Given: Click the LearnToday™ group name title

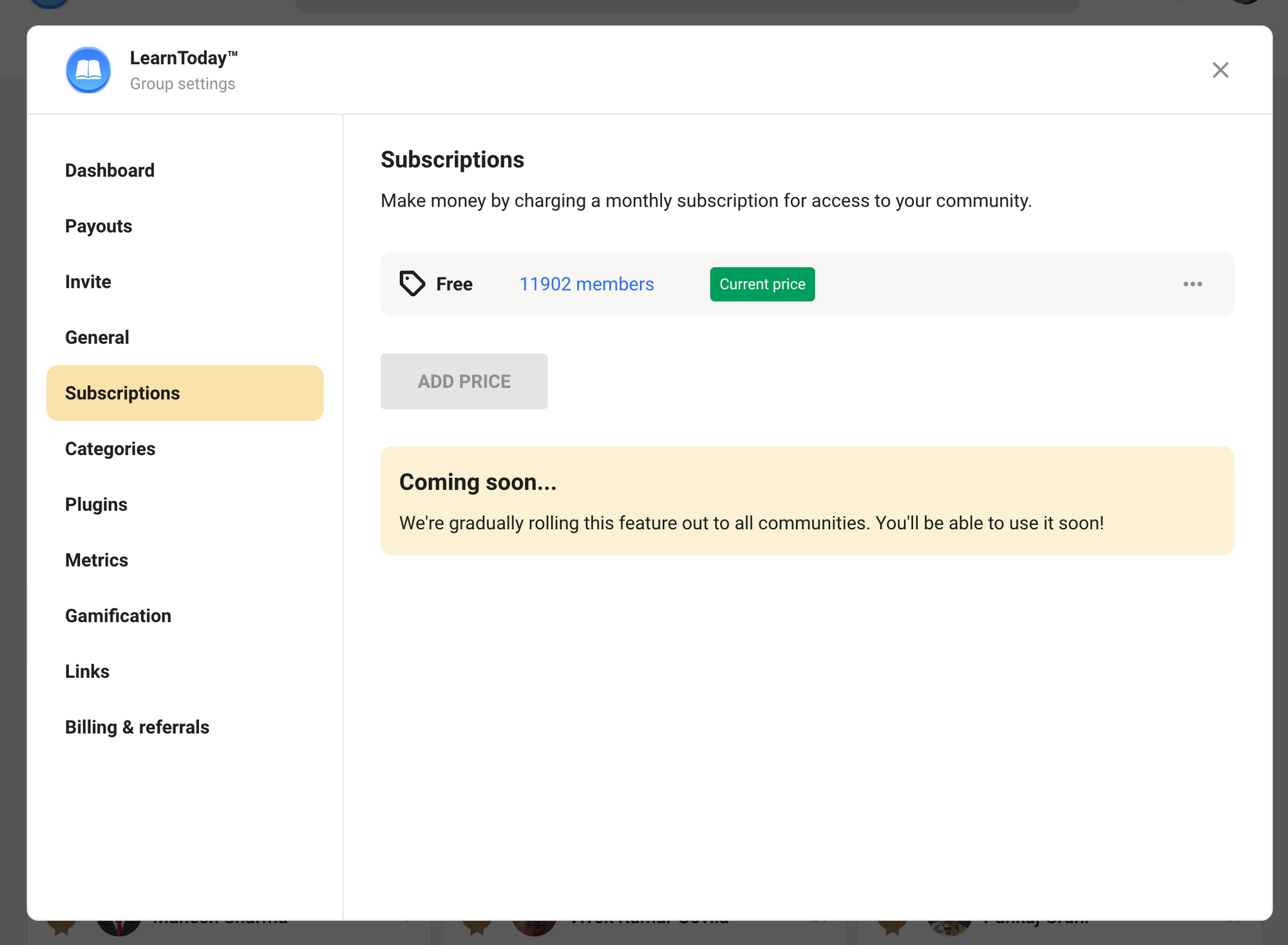Looking at the screenshot, I should [x=184, y=58].
